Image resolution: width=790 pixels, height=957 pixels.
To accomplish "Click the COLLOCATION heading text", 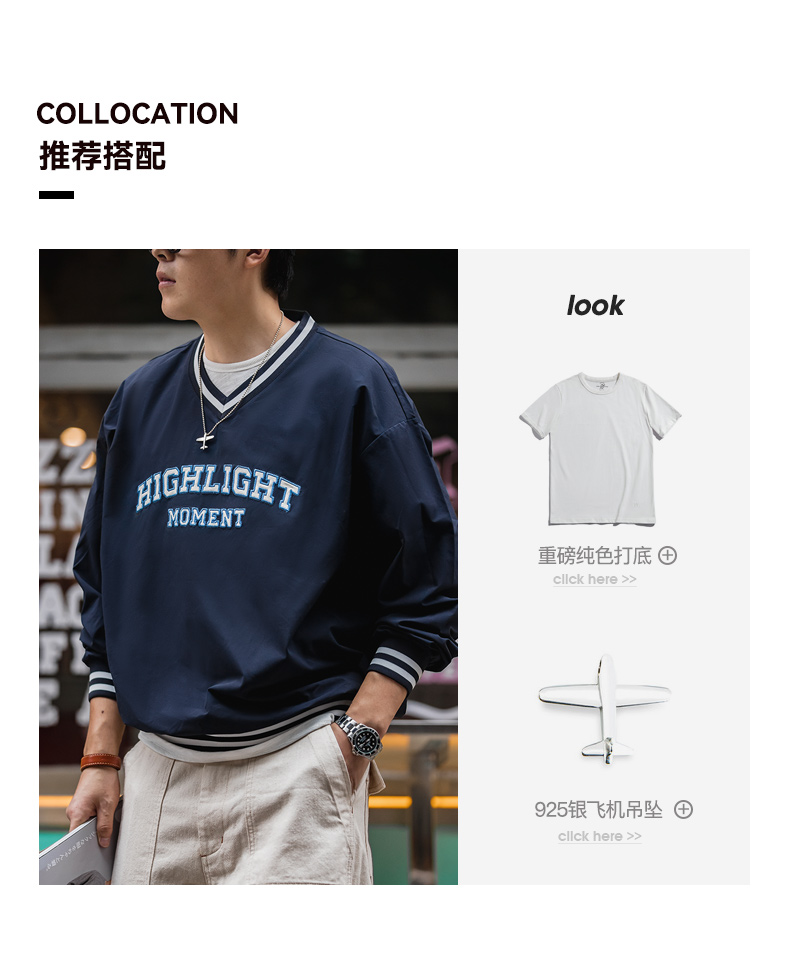I will coord(137,114).
